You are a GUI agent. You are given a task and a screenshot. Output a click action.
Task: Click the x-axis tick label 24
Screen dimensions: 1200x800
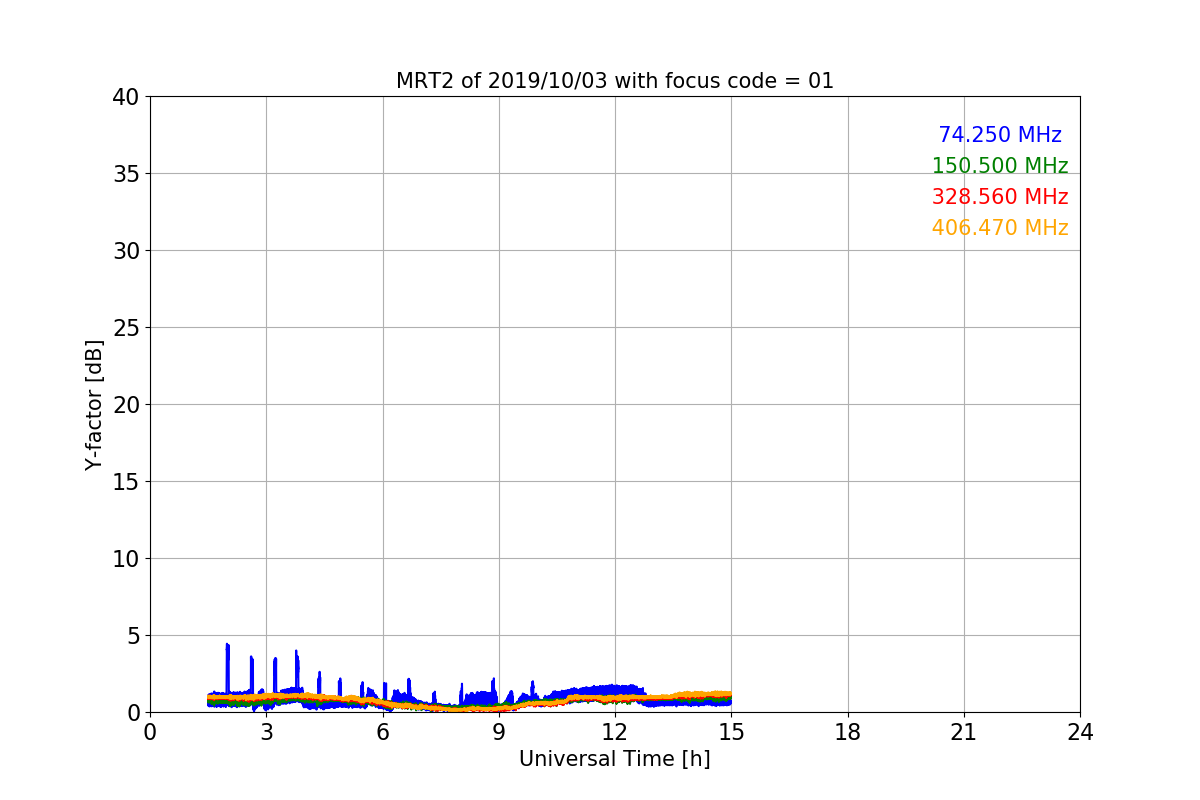(1080, 732)
